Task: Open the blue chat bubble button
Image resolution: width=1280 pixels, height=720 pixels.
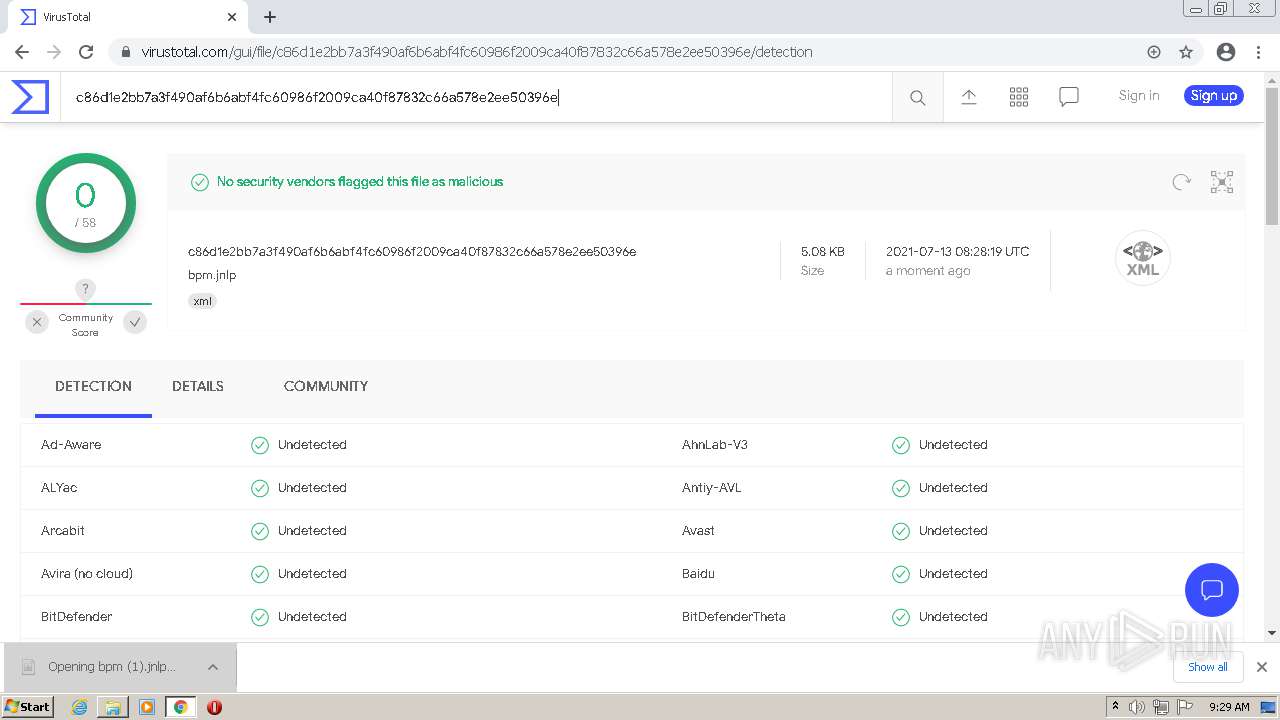Action: coord(1211,589)
